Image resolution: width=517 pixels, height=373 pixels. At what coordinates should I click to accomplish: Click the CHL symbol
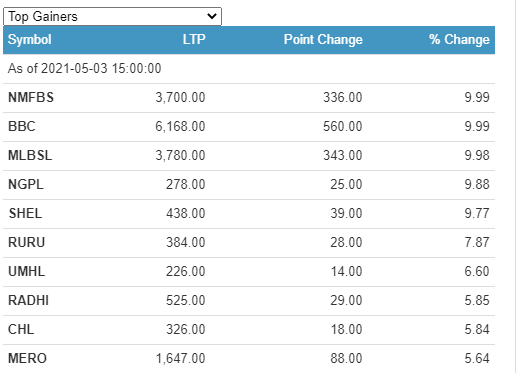(x=21, y=330)
